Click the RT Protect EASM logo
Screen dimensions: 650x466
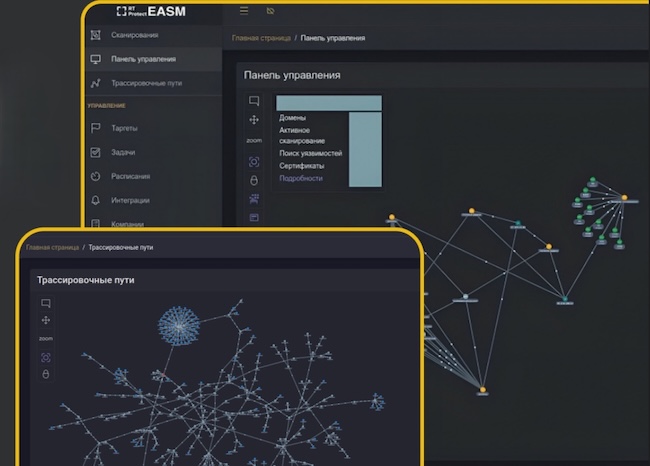point(151,11)
